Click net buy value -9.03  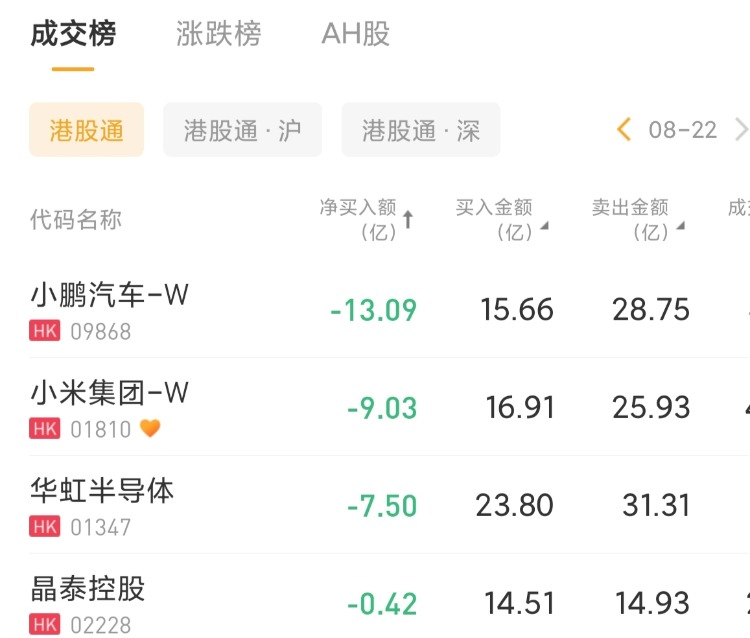[x=382, y=408]
